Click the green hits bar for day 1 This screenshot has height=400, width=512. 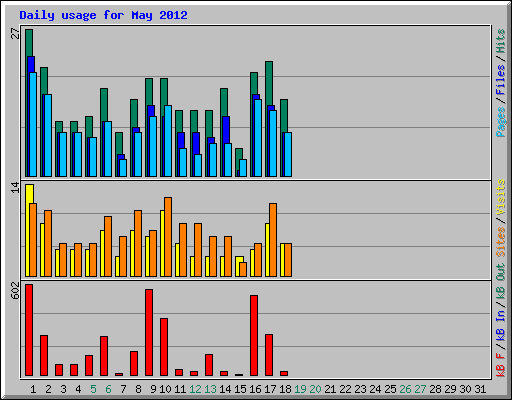tap(29, 43)
